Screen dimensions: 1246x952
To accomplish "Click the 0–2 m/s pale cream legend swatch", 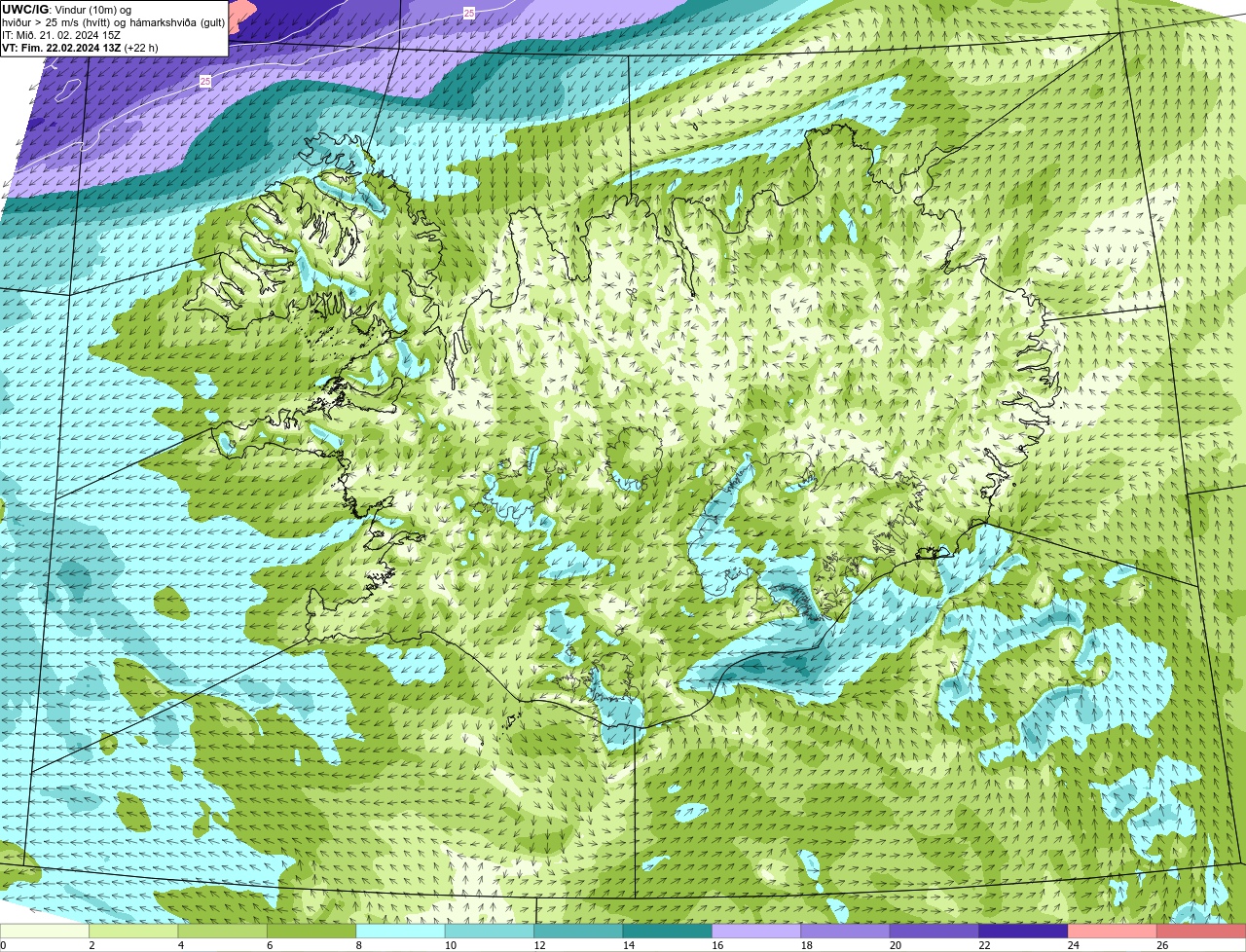I will 45,931.
